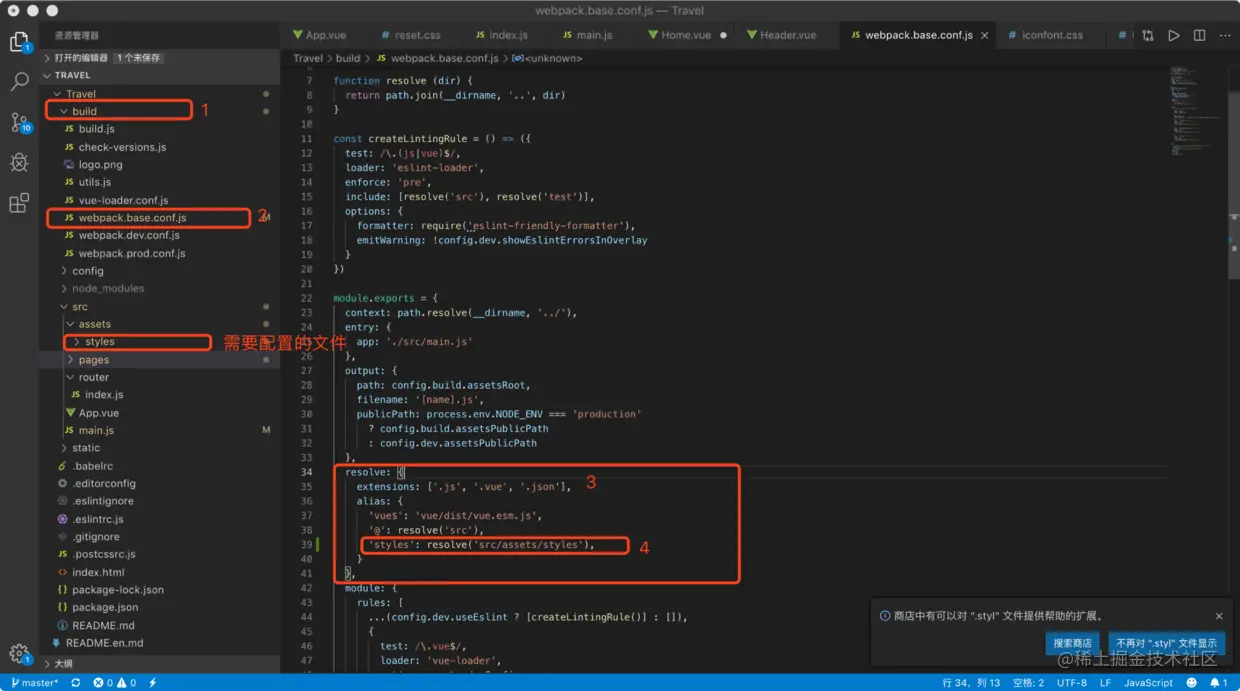Expand the 大纲 outline section

coord(63,663)
